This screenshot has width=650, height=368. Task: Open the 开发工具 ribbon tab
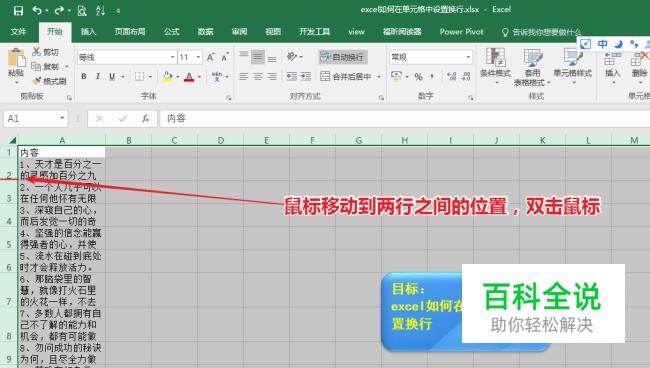(315, 31)
